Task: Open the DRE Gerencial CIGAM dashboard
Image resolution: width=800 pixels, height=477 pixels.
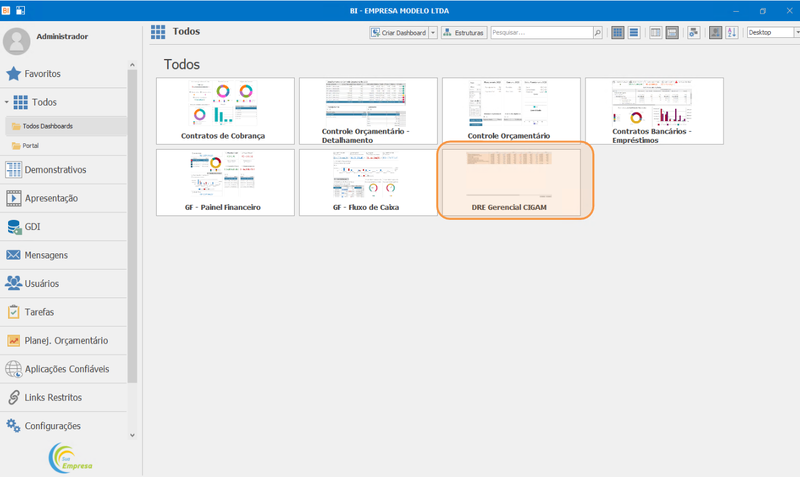Action: point(511,182)
